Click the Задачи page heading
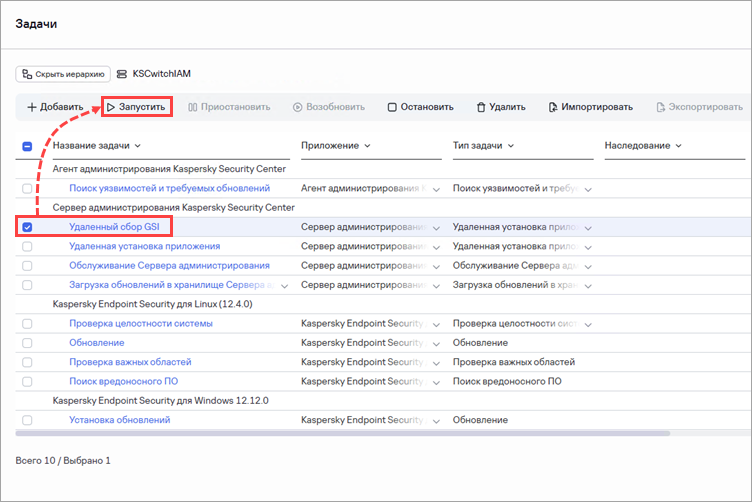The width and height of the screenshot is (752, 502). tap(36, 24)
